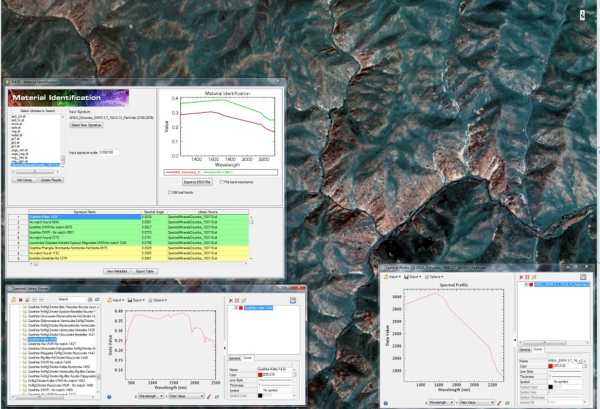Open Y axis Data Value dropdown in library viewer
This screenshot has width=600, height=409.
[x=186, y=396]
